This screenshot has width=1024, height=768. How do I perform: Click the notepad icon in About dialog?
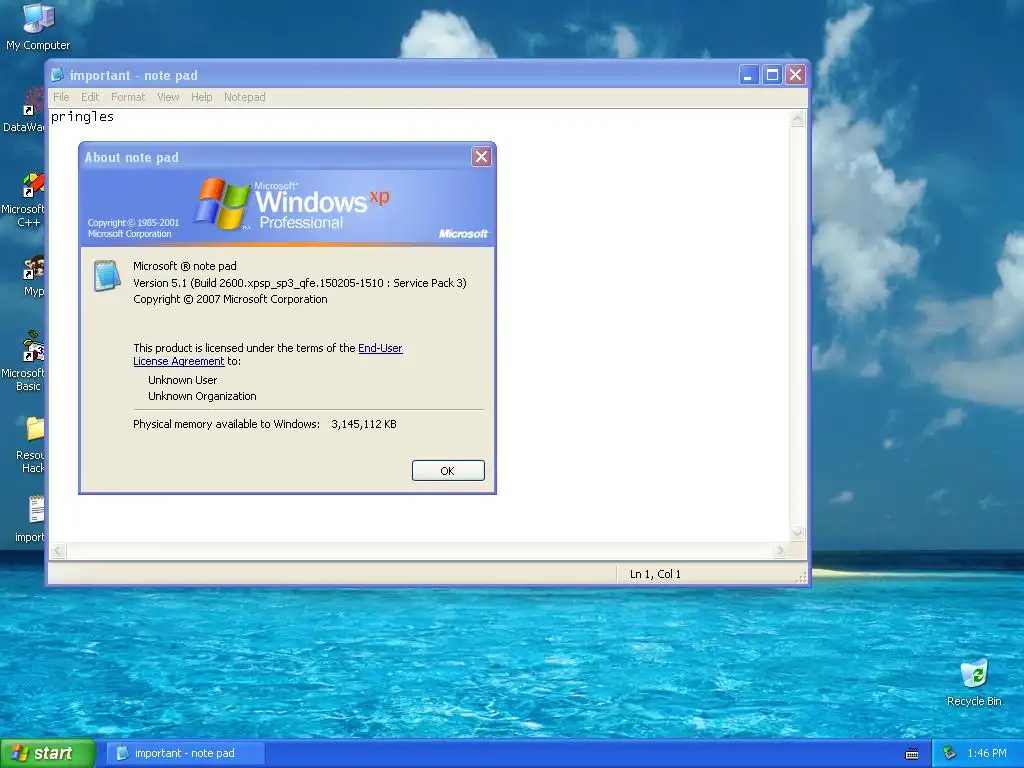(x=107, y=275)
